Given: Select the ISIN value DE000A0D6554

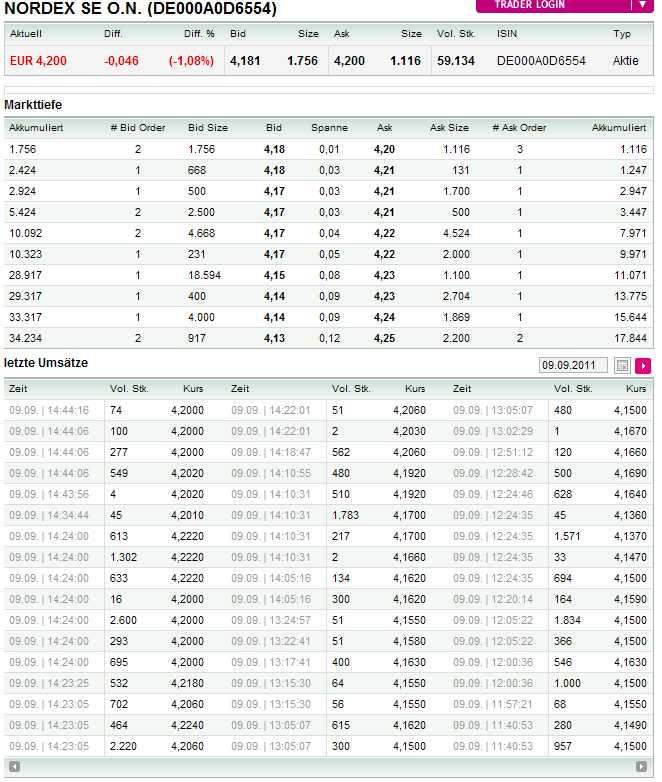Looking at the screenshot, I should 541,61.
